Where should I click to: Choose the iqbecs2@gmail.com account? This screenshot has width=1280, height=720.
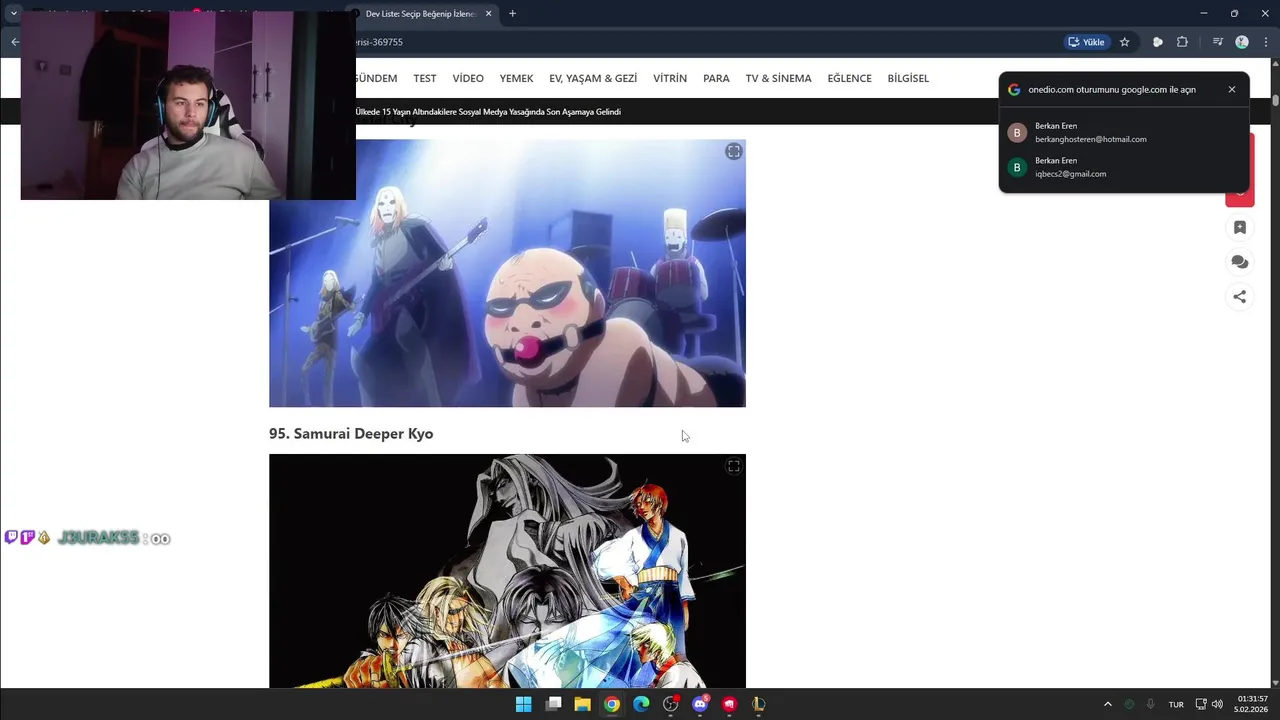pos(1124,167)
